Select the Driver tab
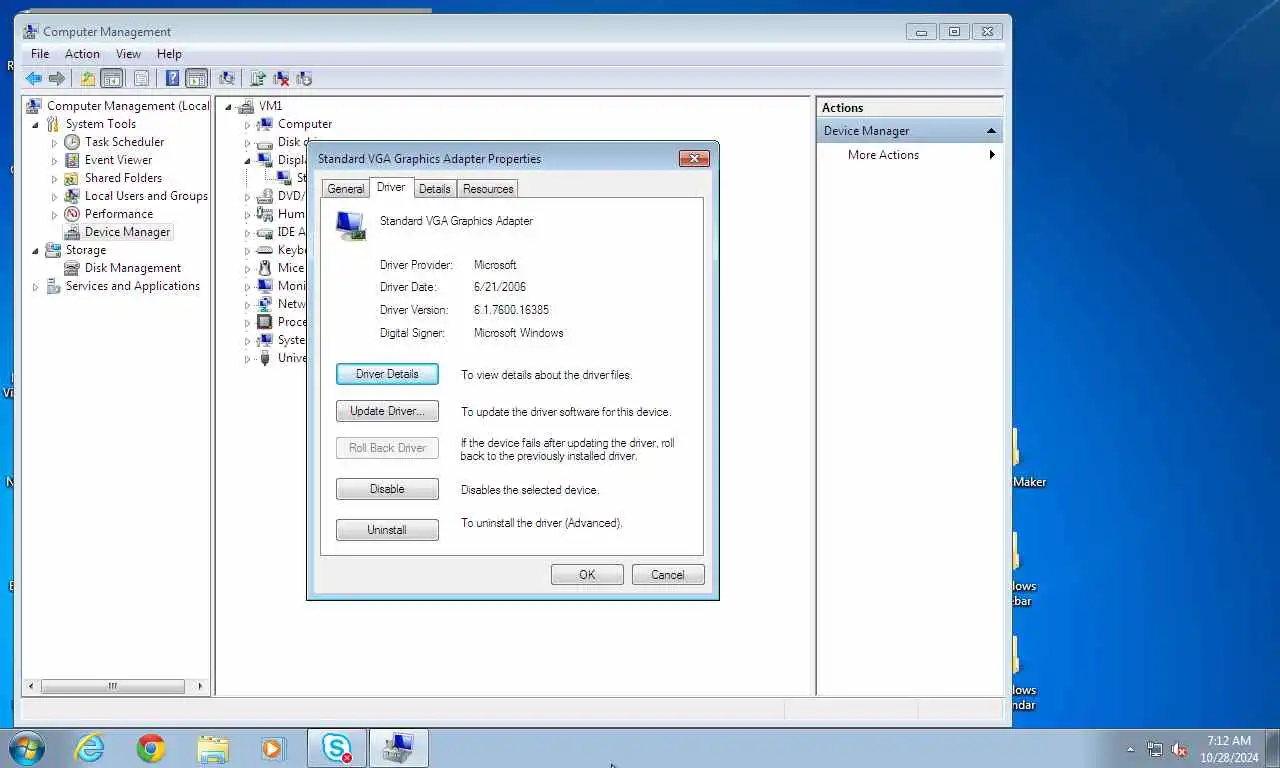 coord(391,187)
